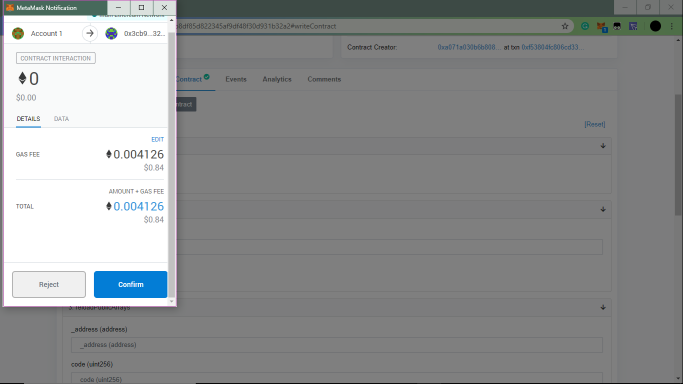The image size is (683, 384).
Task: Click the code (uint256) input field
Action: coord(337,378)
